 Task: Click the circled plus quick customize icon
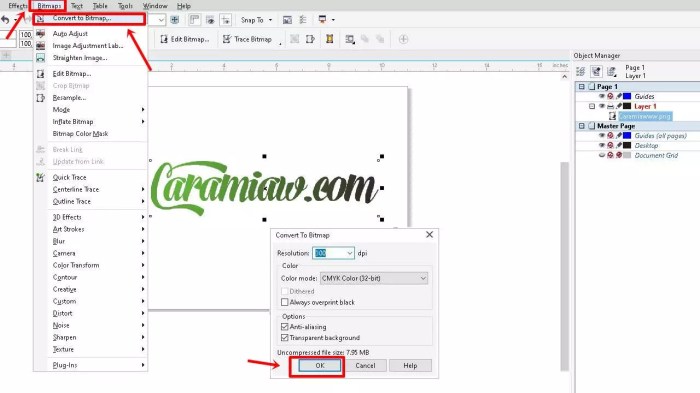tap(403, 39)
